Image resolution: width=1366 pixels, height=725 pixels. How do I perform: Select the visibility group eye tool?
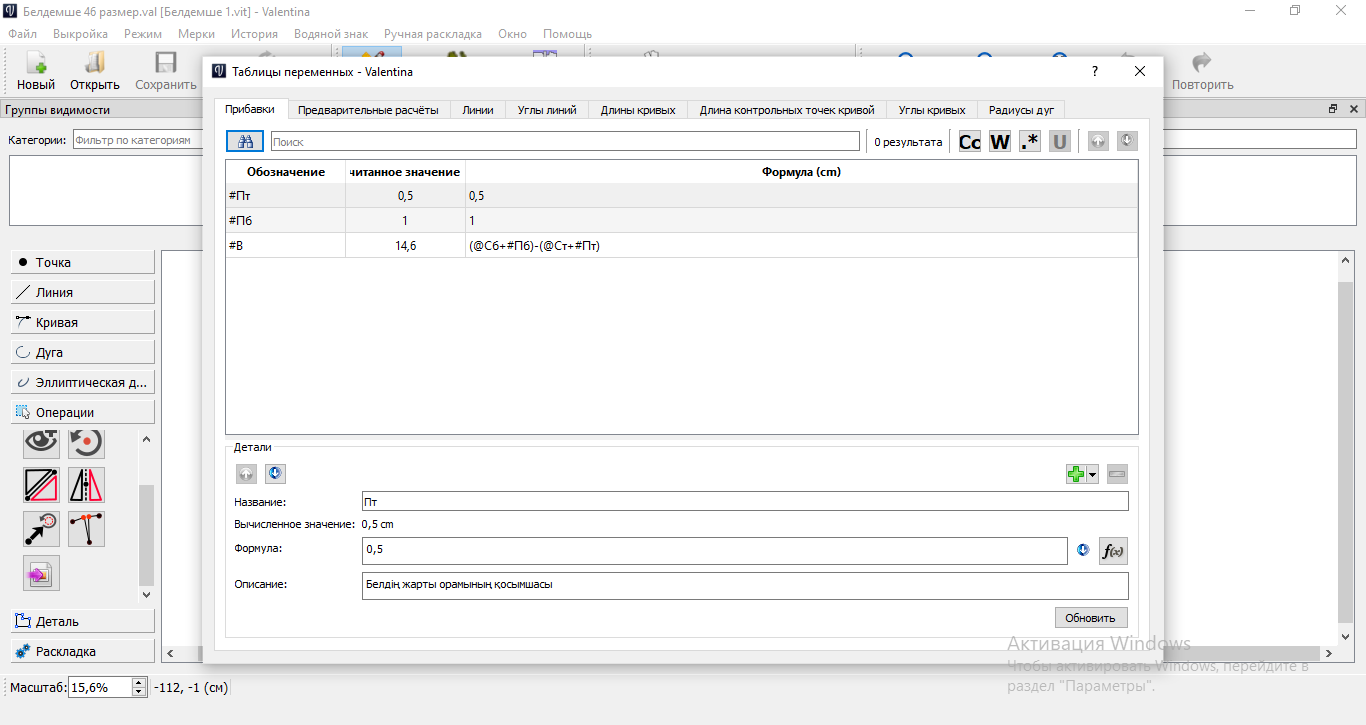point(42,442)
